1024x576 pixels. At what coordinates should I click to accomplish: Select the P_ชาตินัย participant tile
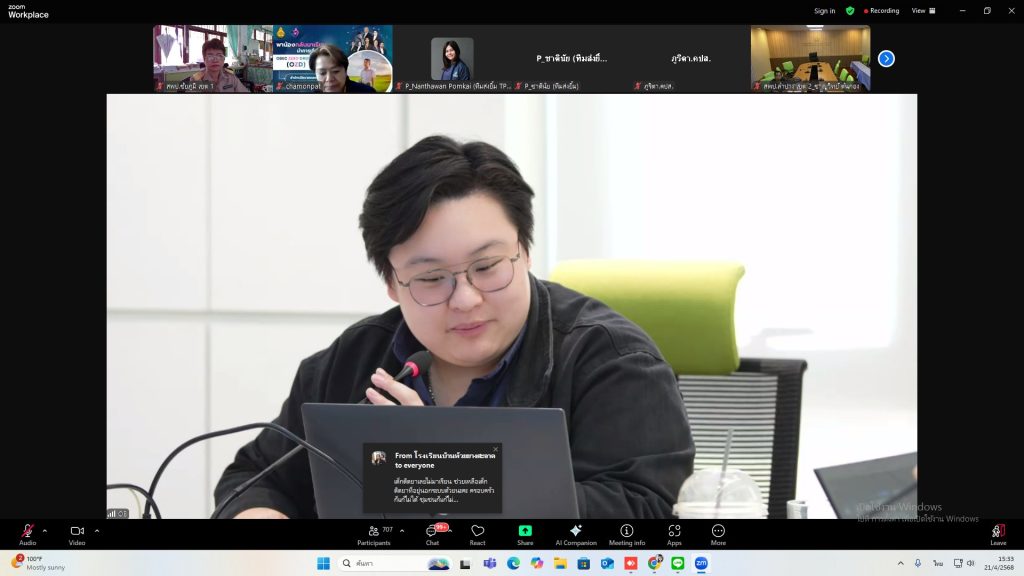(x=571, y=59)
